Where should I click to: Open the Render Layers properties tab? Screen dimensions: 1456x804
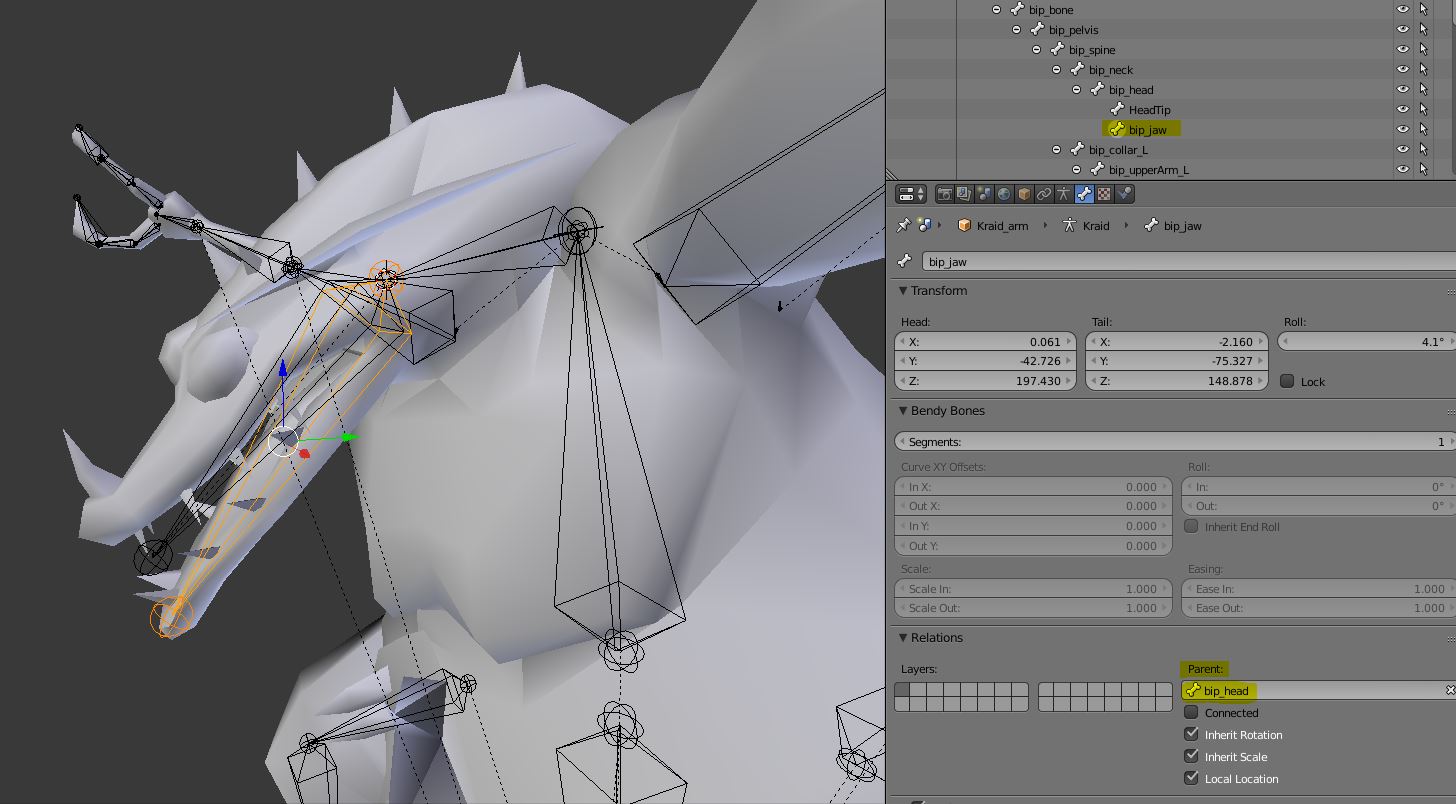(964, 194)
